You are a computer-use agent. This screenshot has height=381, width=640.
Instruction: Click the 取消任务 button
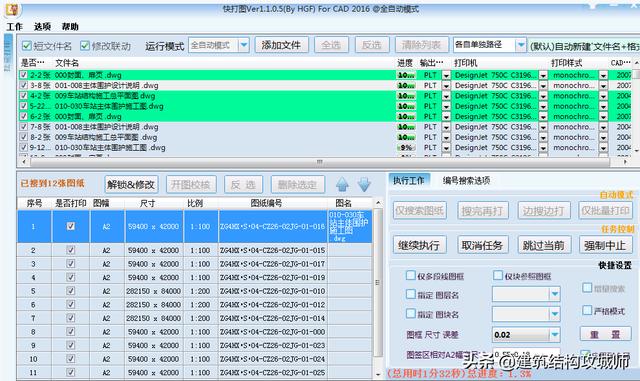(x=482, y=245)
